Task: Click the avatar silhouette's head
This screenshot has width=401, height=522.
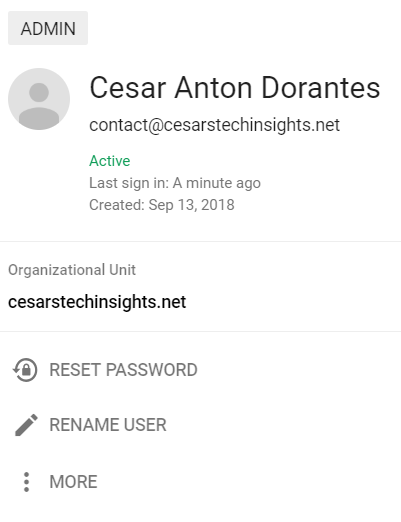Action: point(39,92)
